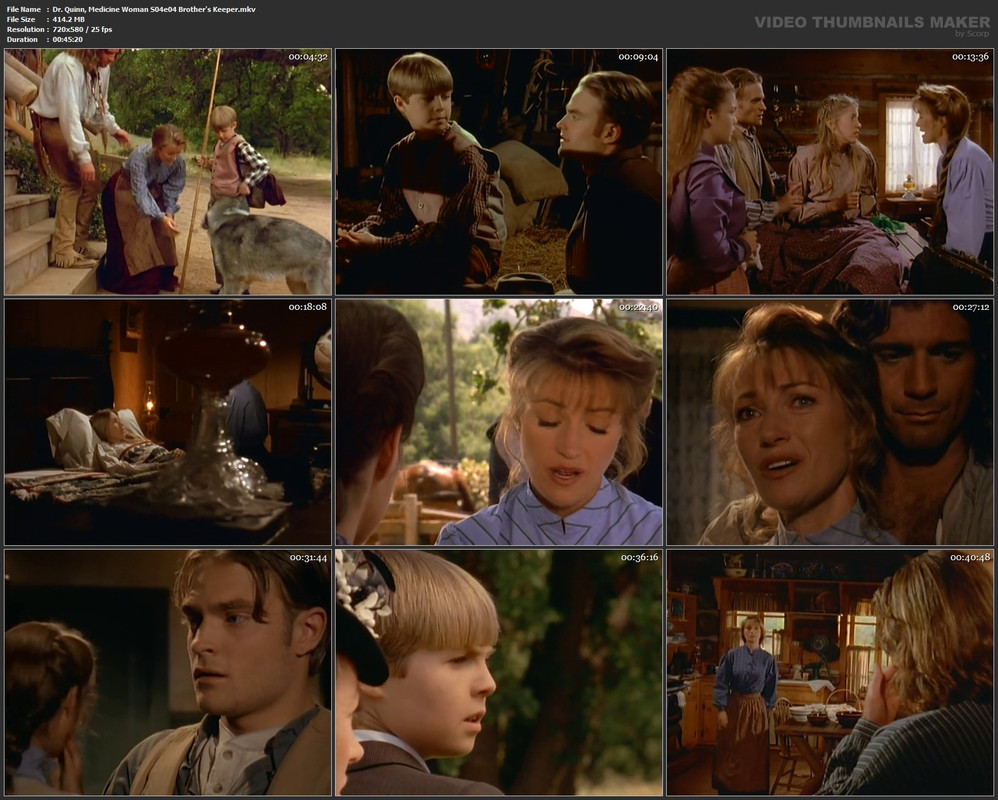This screenshot has width=998, height=800.
Task: Click the resolution value 720x580 / 25 fps
Action: 82,29
